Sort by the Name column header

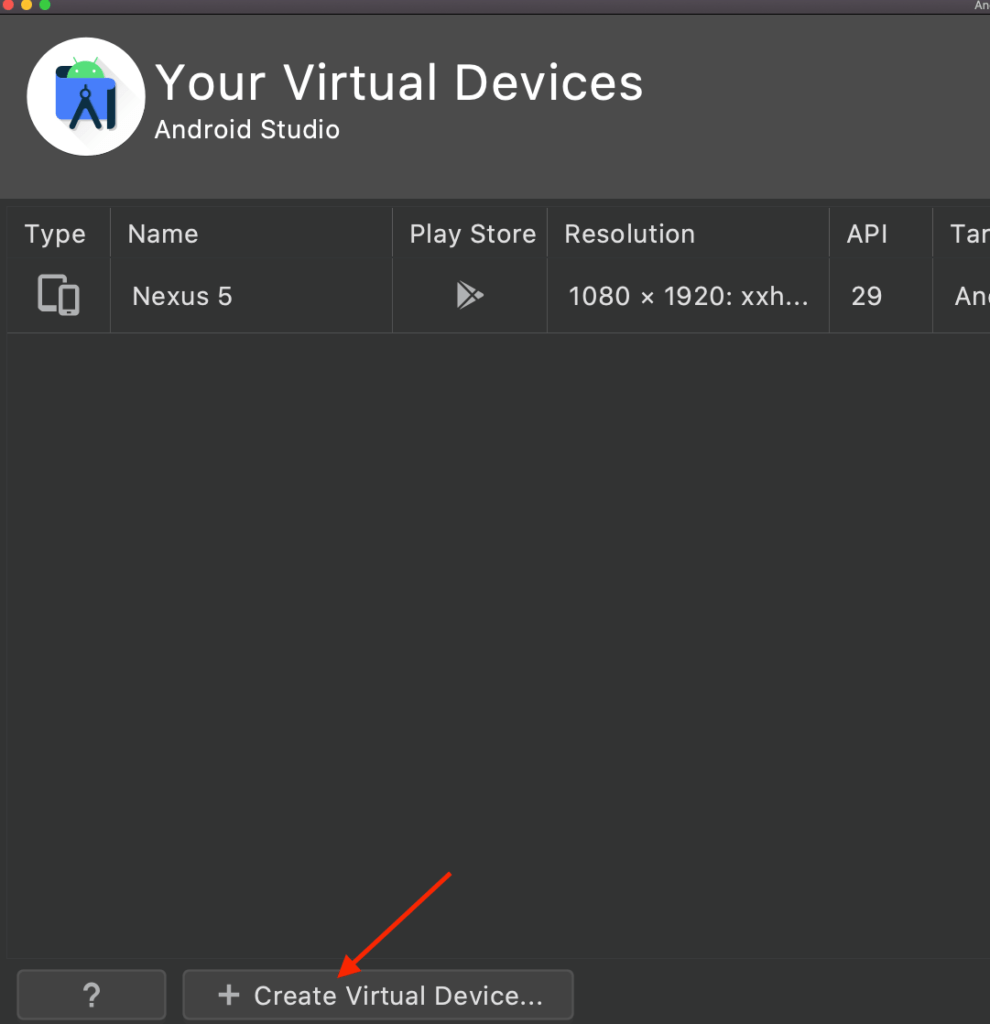(x=251, y=234)
